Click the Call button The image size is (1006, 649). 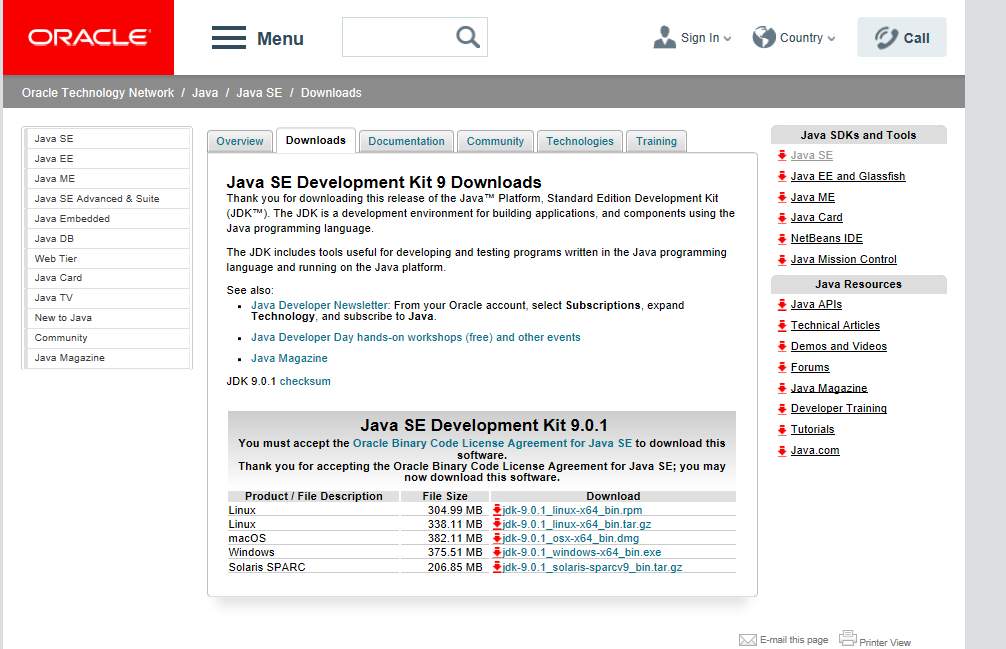point(901,37)
